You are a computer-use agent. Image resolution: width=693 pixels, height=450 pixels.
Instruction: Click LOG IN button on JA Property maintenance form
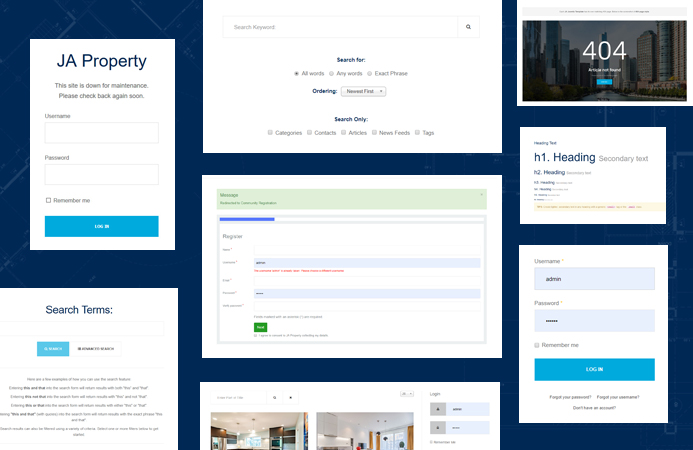tap(102, 226)
